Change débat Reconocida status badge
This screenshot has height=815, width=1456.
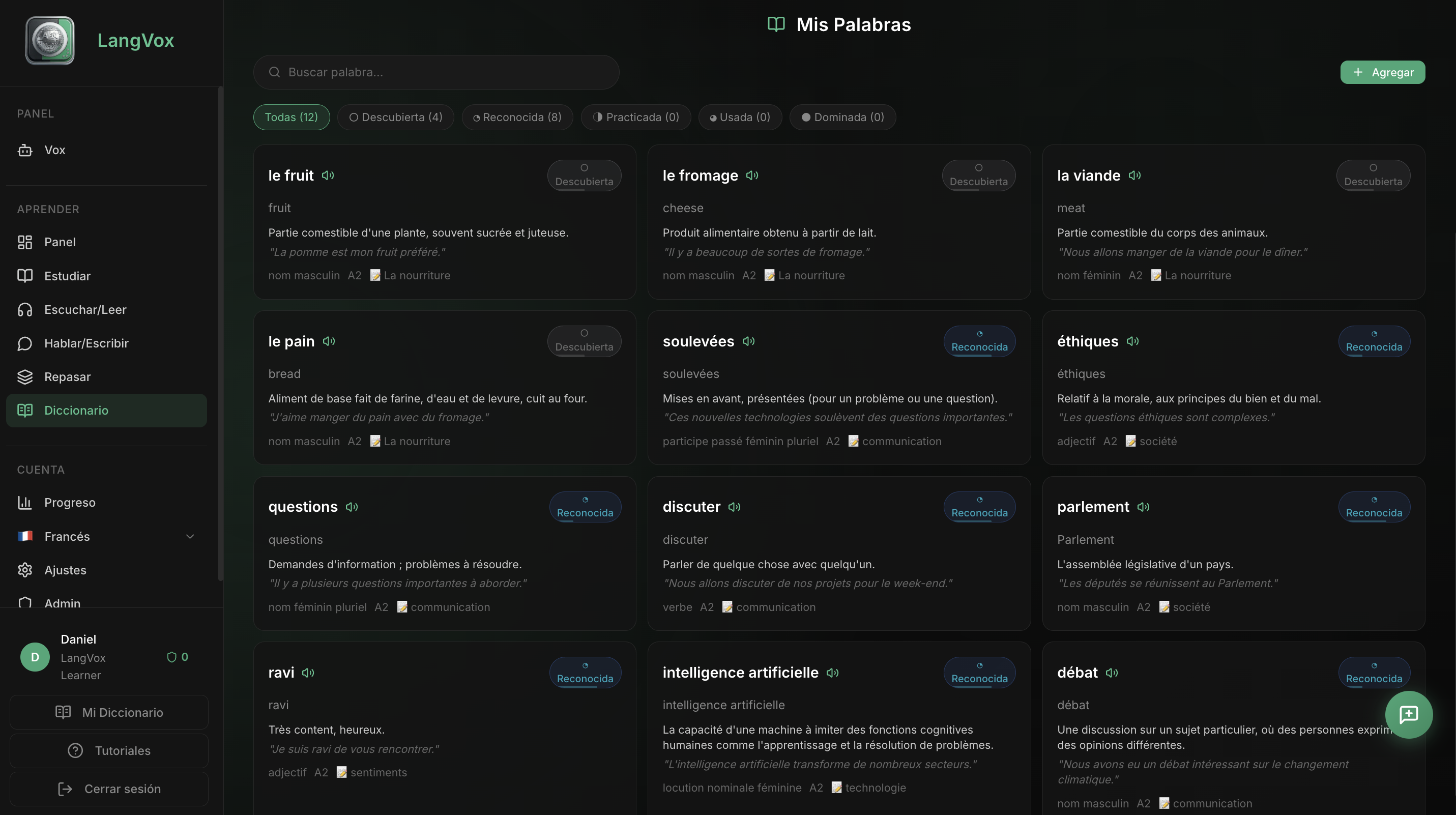[1374, 673]
